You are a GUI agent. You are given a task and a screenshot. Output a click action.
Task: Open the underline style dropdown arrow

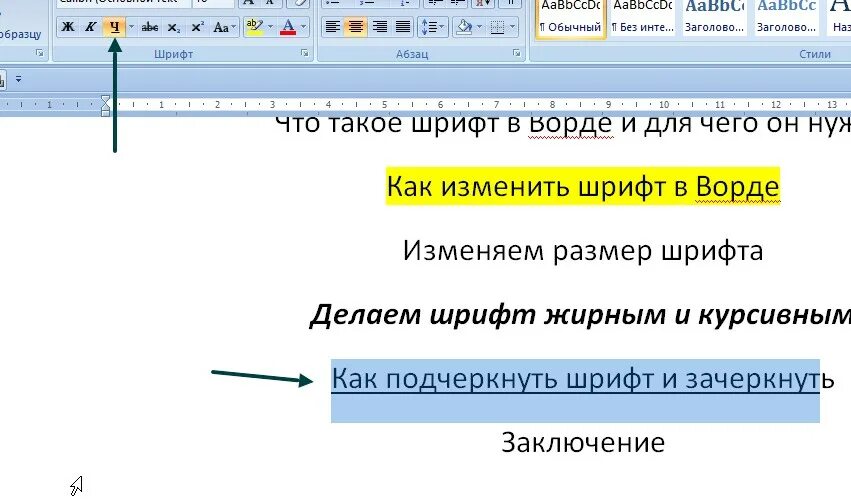pos(131,27)
